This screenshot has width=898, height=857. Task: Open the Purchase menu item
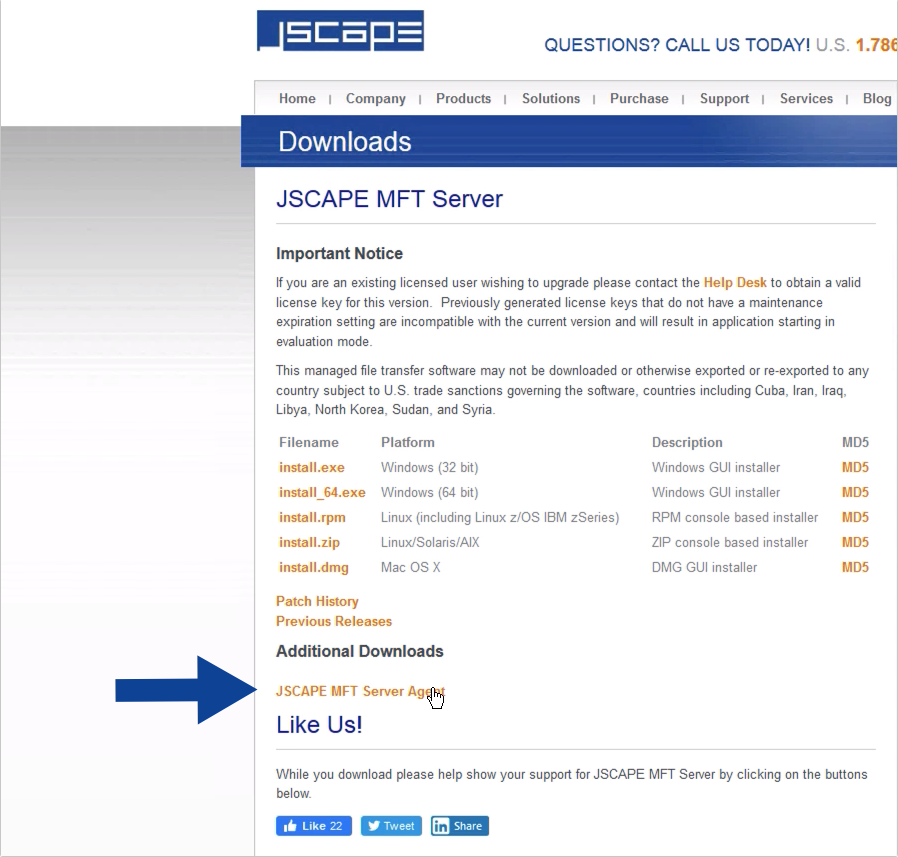[x=639, y=98]
